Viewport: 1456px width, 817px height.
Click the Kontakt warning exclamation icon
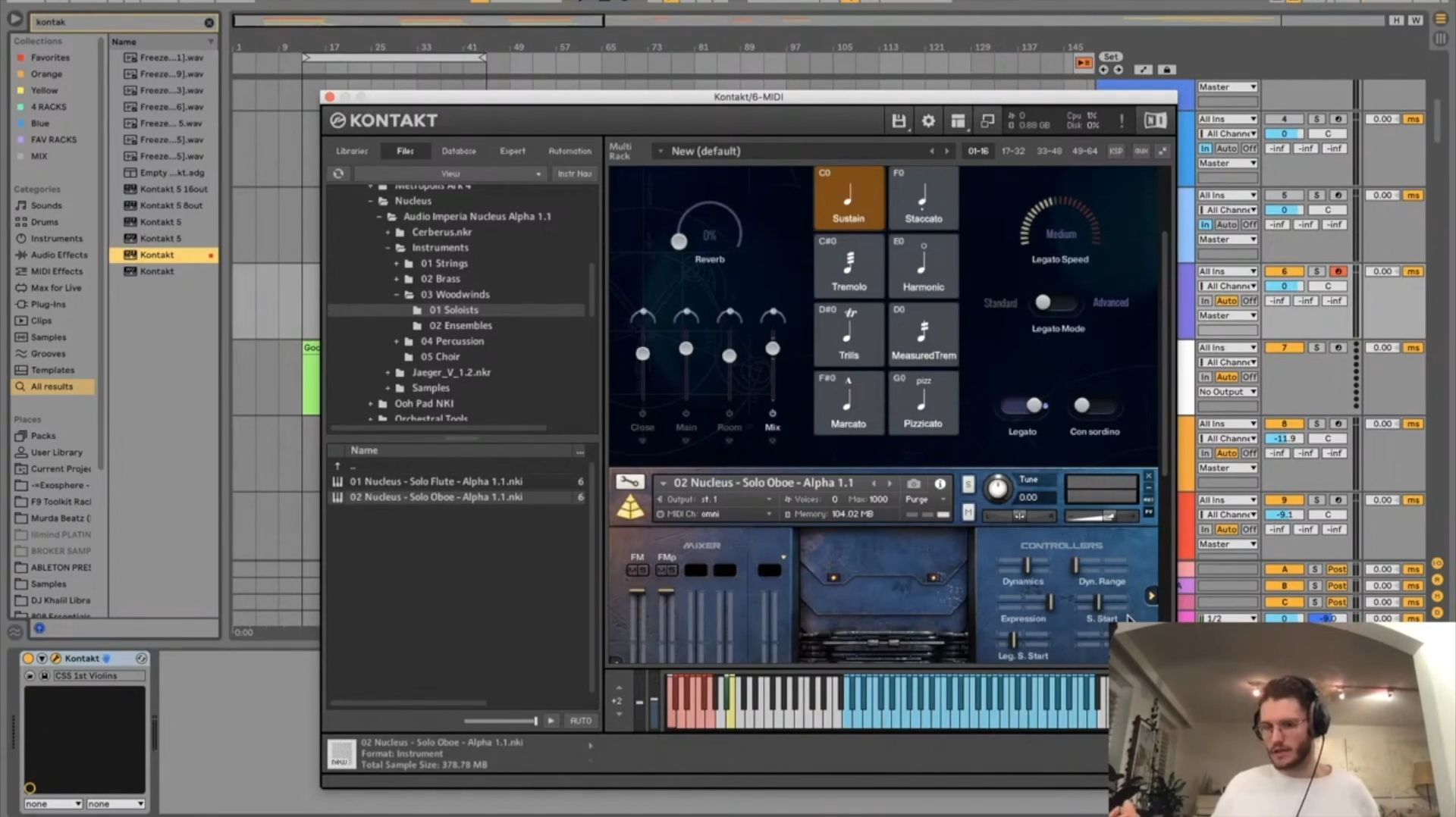click(x=1122, y=121)
